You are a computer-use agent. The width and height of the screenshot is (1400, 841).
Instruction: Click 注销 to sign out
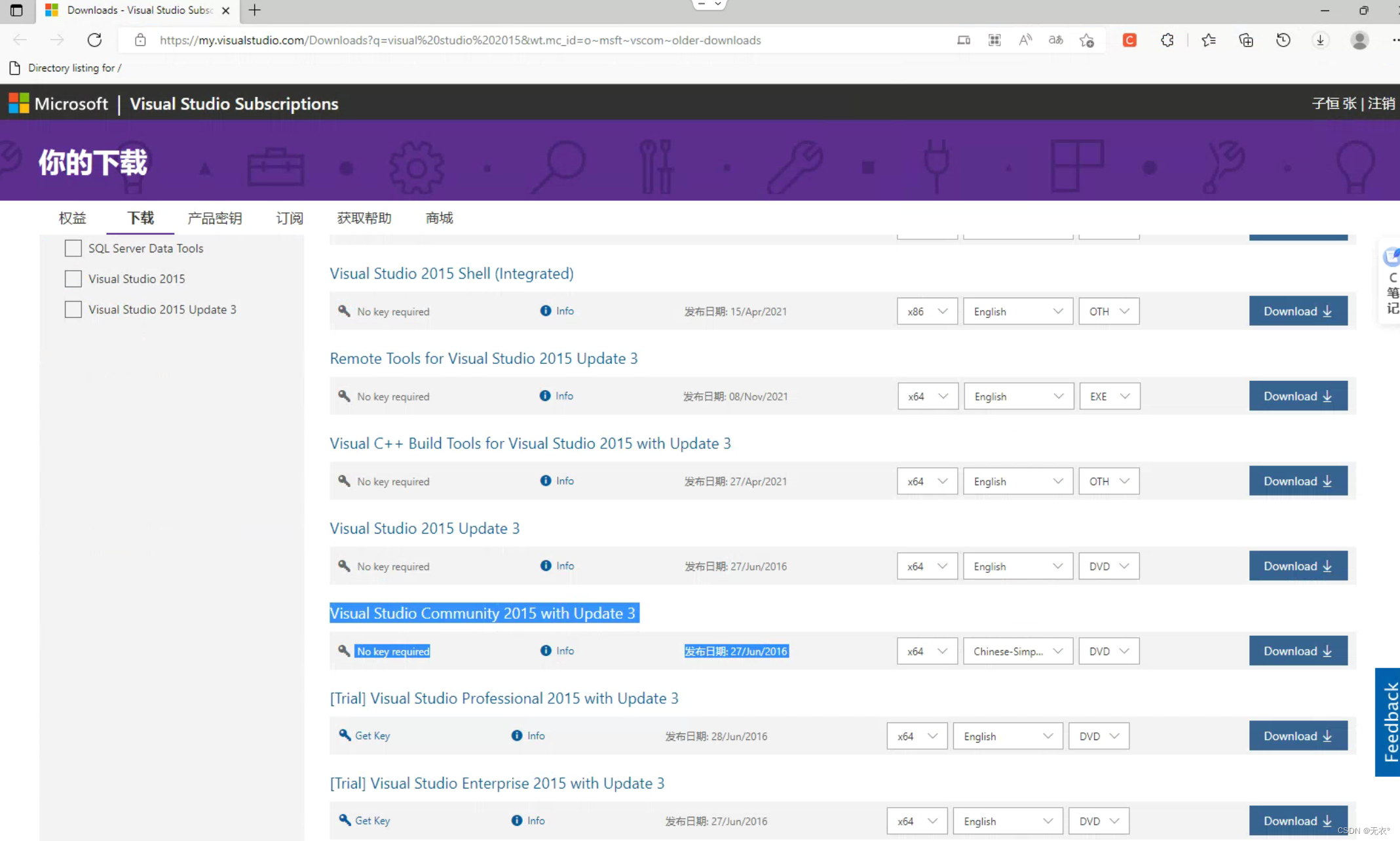(1382, 104)
